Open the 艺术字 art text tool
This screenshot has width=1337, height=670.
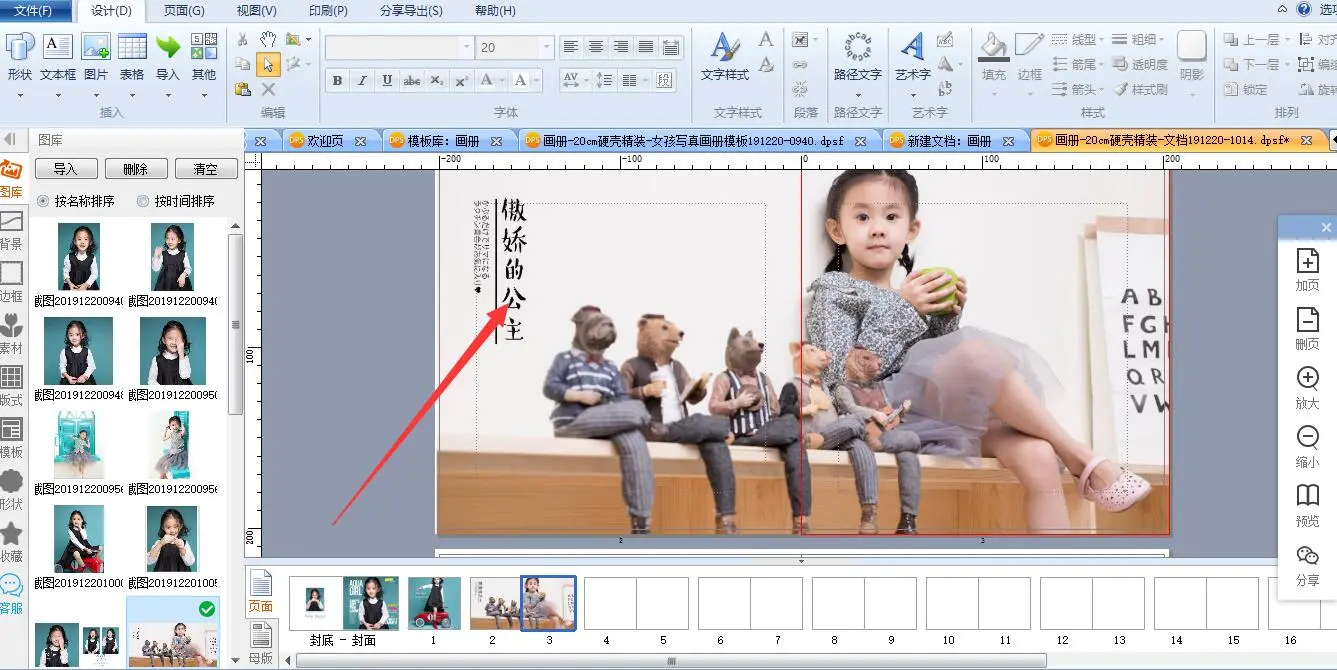click(x=912, y=56)
